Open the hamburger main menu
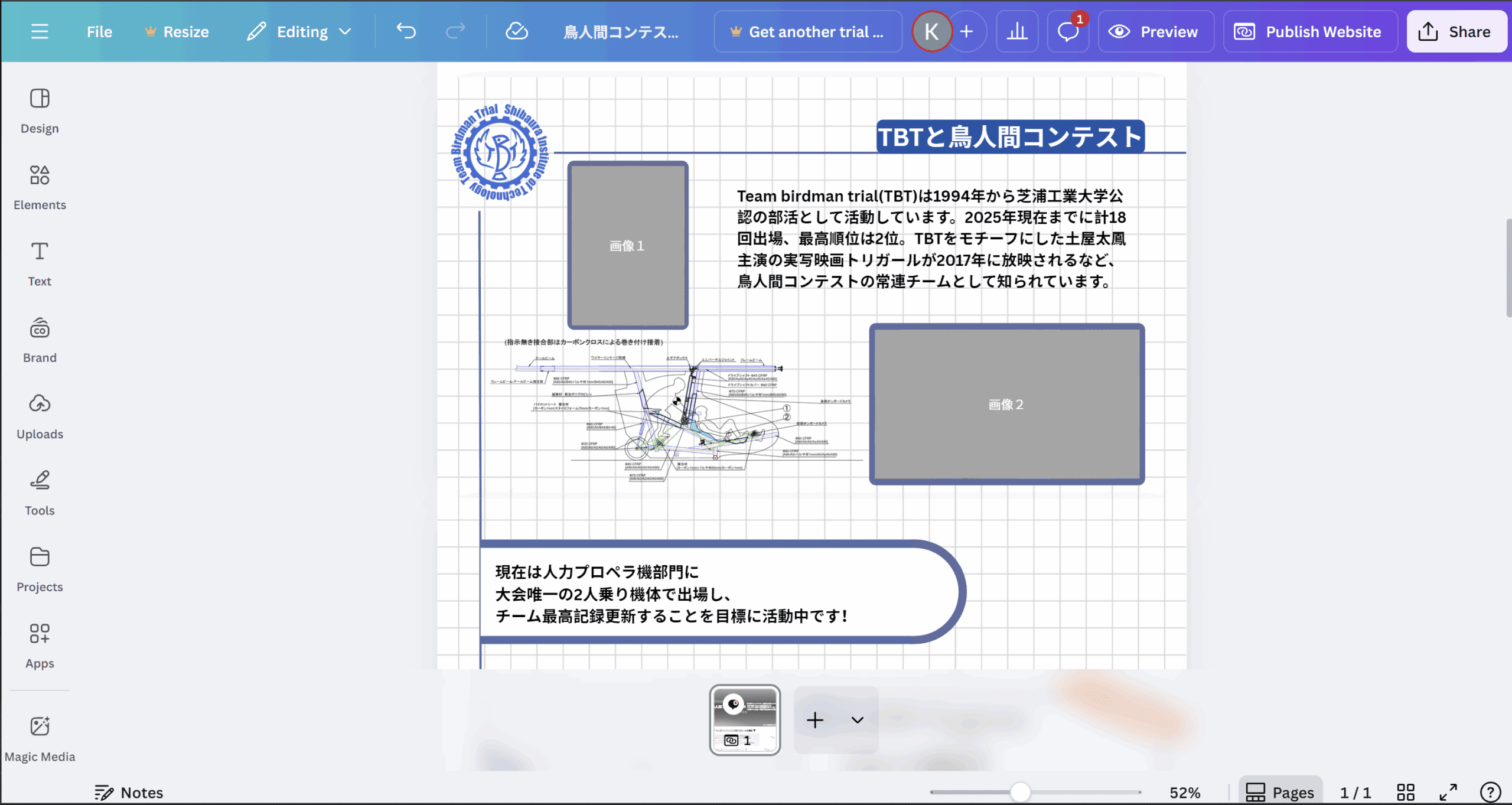1512x805 pixels. click(x=40, y=31)
